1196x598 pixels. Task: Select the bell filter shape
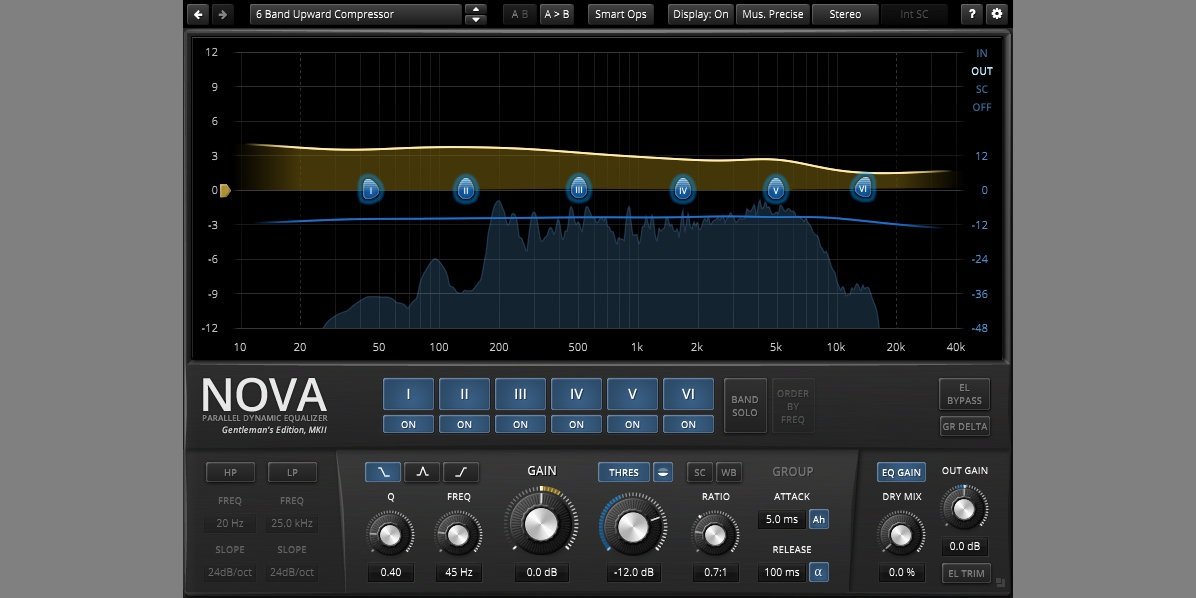pyautogui.click(x=422, y=472)
